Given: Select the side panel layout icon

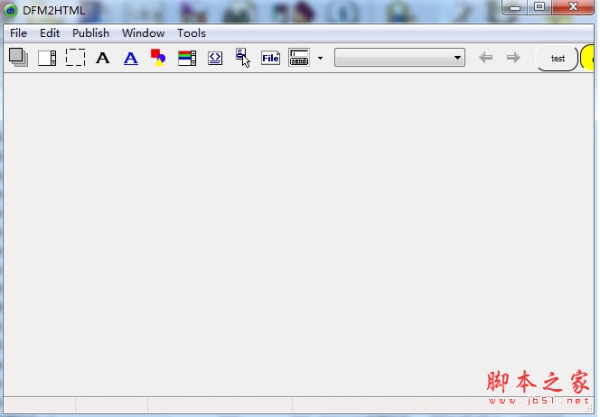Looking at the screenshot, I should 47,58.
